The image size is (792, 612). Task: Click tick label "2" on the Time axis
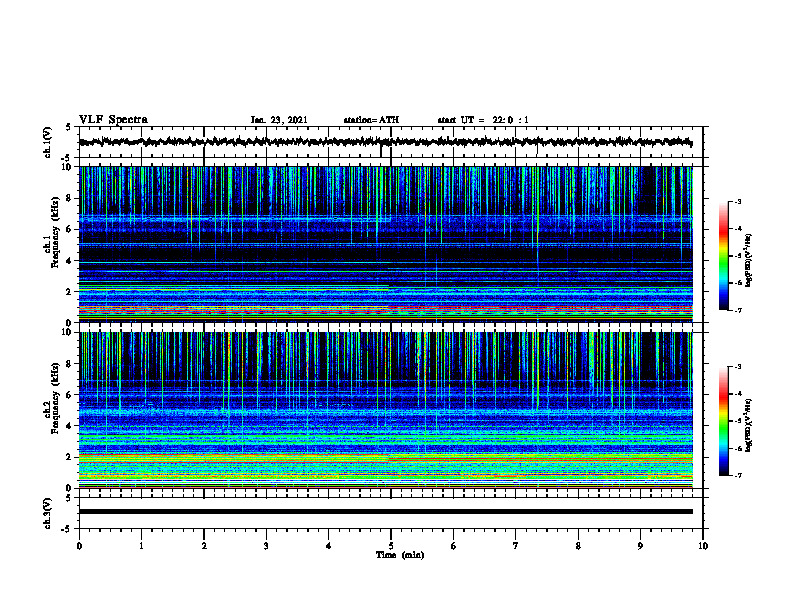pos(204,545)
